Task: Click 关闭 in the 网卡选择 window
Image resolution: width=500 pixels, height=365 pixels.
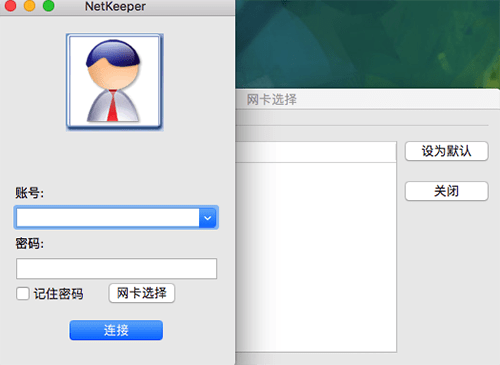Action: (447, 191)
